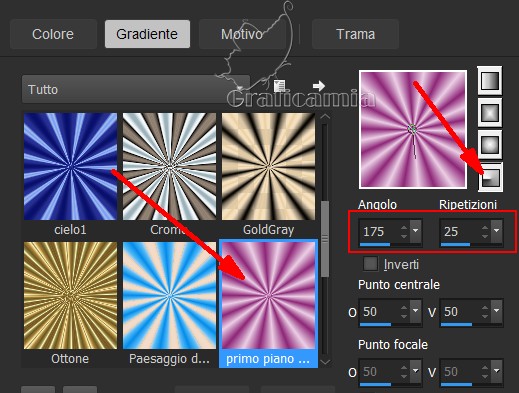Viewport: 519px width, 393px height.
Task: Choose the GoldGray gradient thumbnail
Action: pyautogui.click(x=268, y=166)
